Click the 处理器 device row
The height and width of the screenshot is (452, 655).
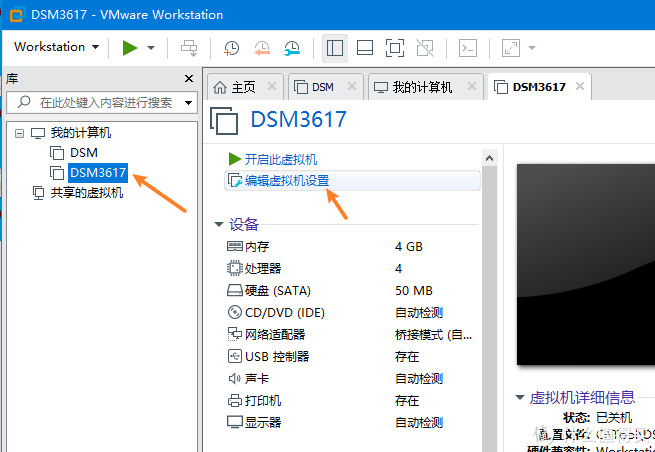351,268
